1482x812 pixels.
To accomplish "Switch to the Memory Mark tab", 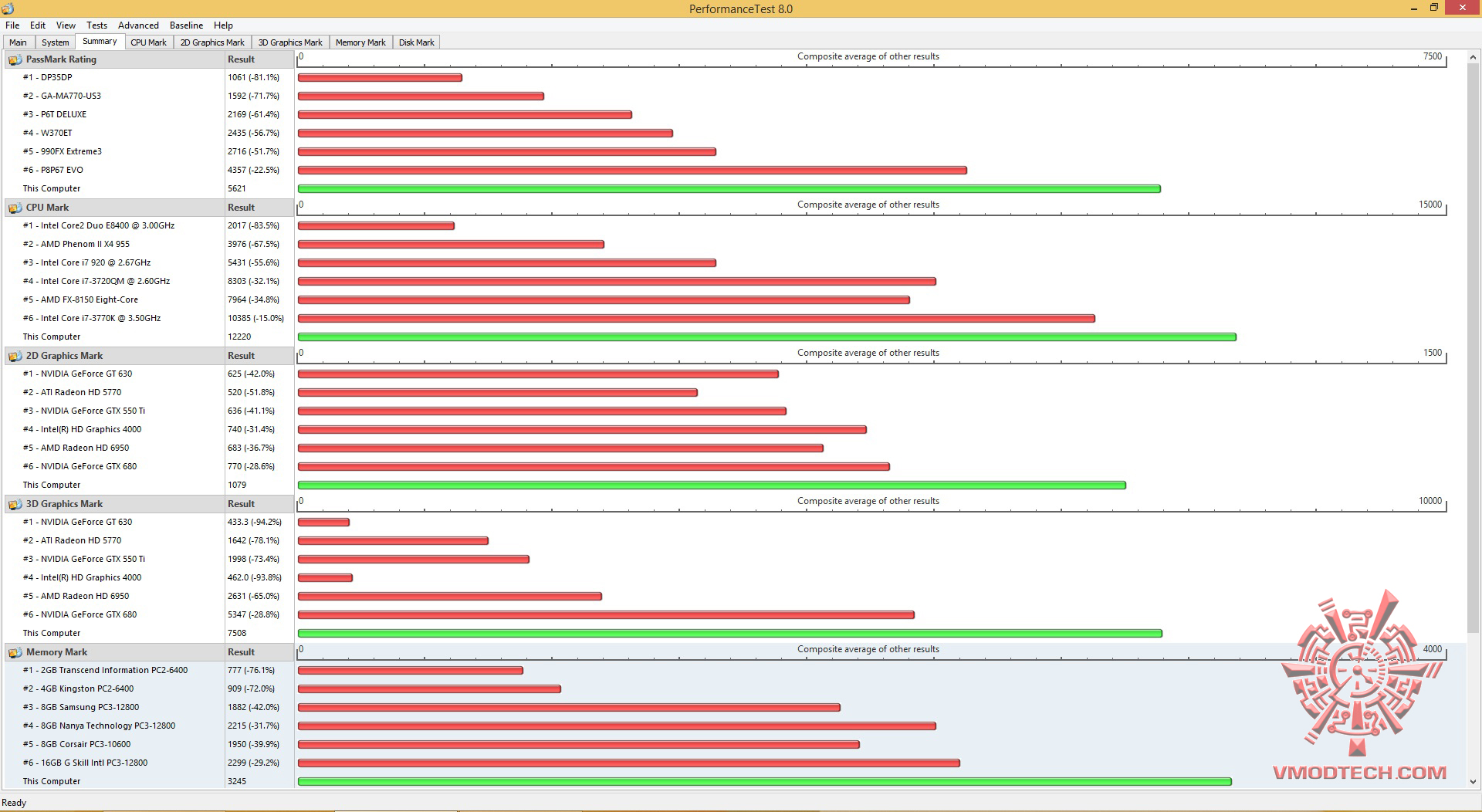I will click(x=360, y=42).
